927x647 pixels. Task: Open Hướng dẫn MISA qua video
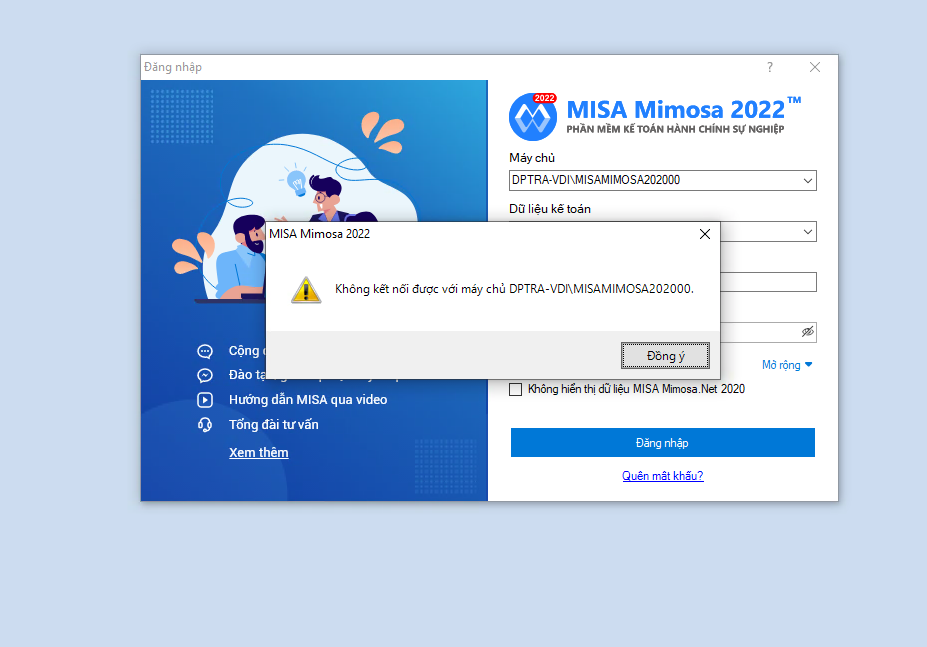[x=308, y=400]
